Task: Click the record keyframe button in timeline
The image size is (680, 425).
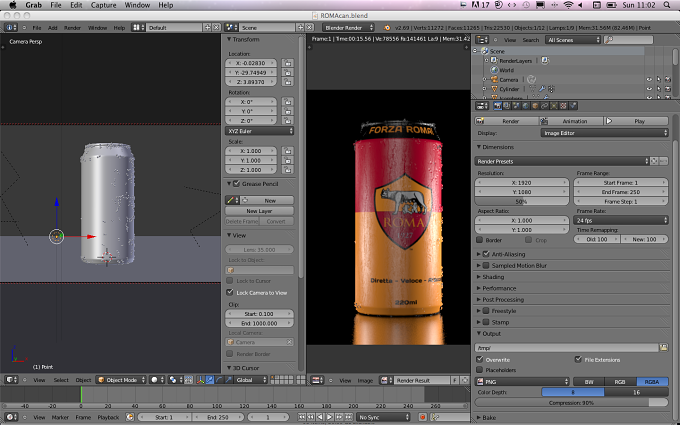Action: [422, 417]
